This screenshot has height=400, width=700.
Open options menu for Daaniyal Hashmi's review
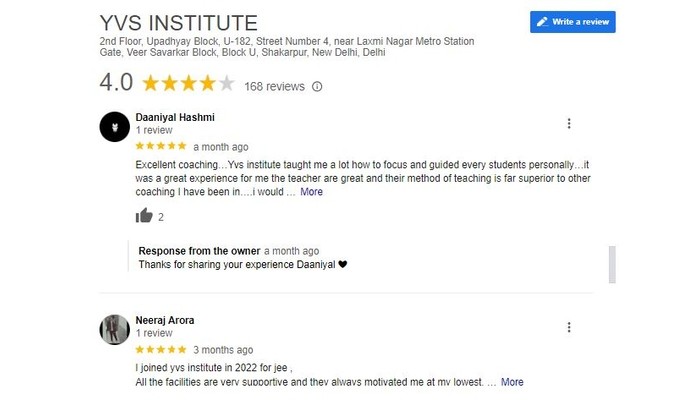pos(569,124)
